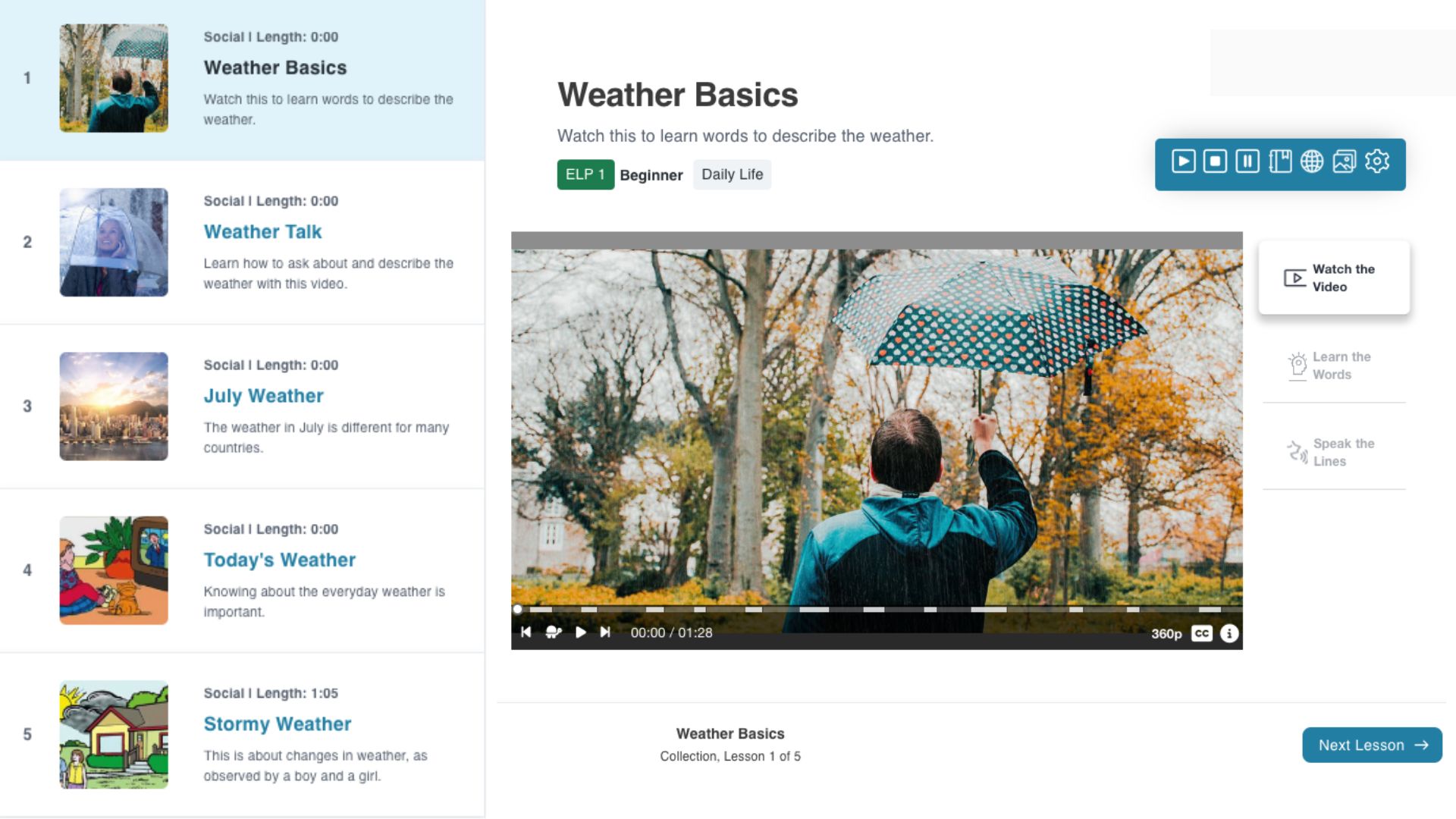Select the Beginner difficulty tab
The width and height of the screenshot is (1456, 819).
coord(649,174)
